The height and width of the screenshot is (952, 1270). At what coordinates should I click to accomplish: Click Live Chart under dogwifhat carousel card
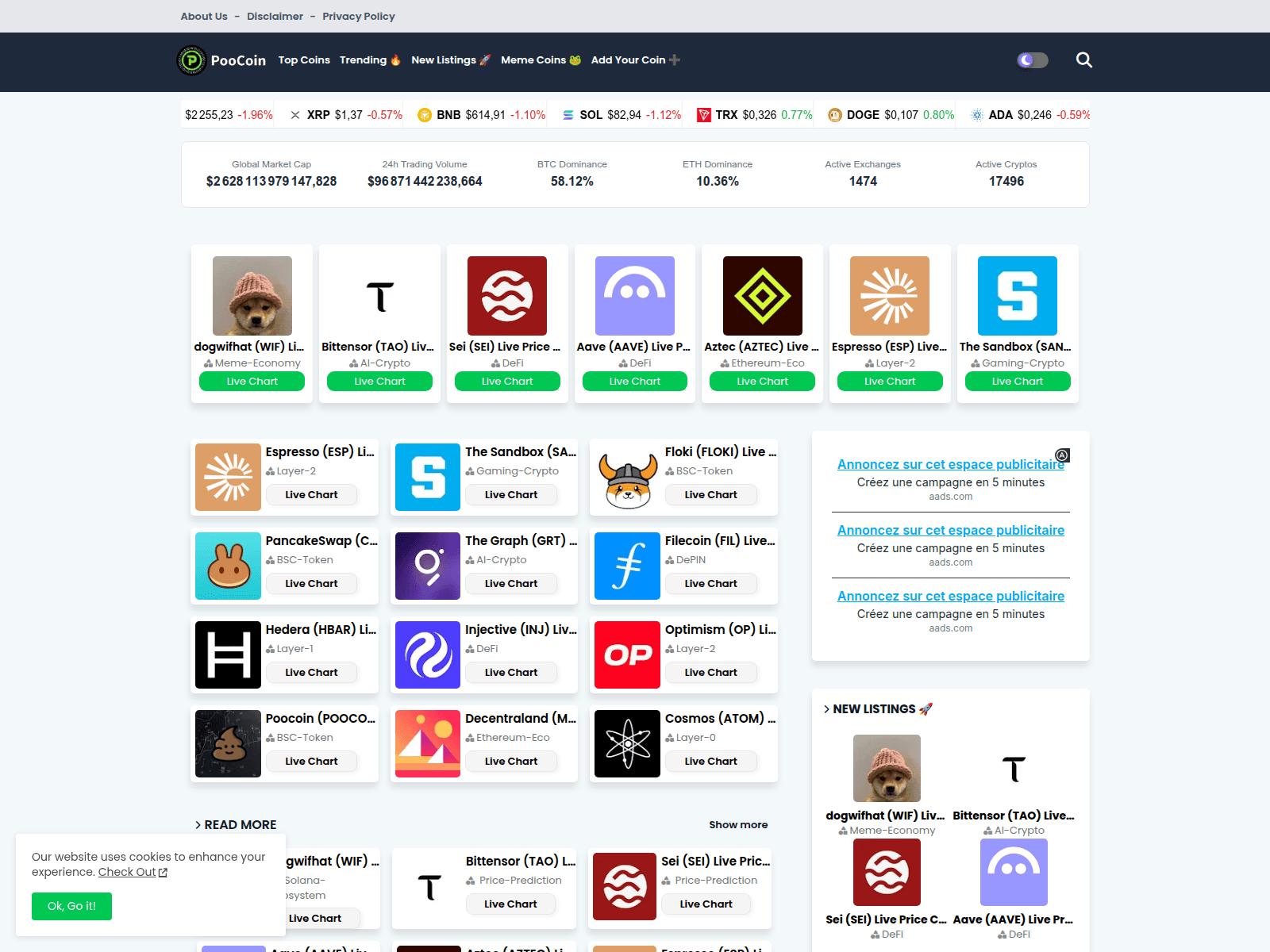point(252,382)
